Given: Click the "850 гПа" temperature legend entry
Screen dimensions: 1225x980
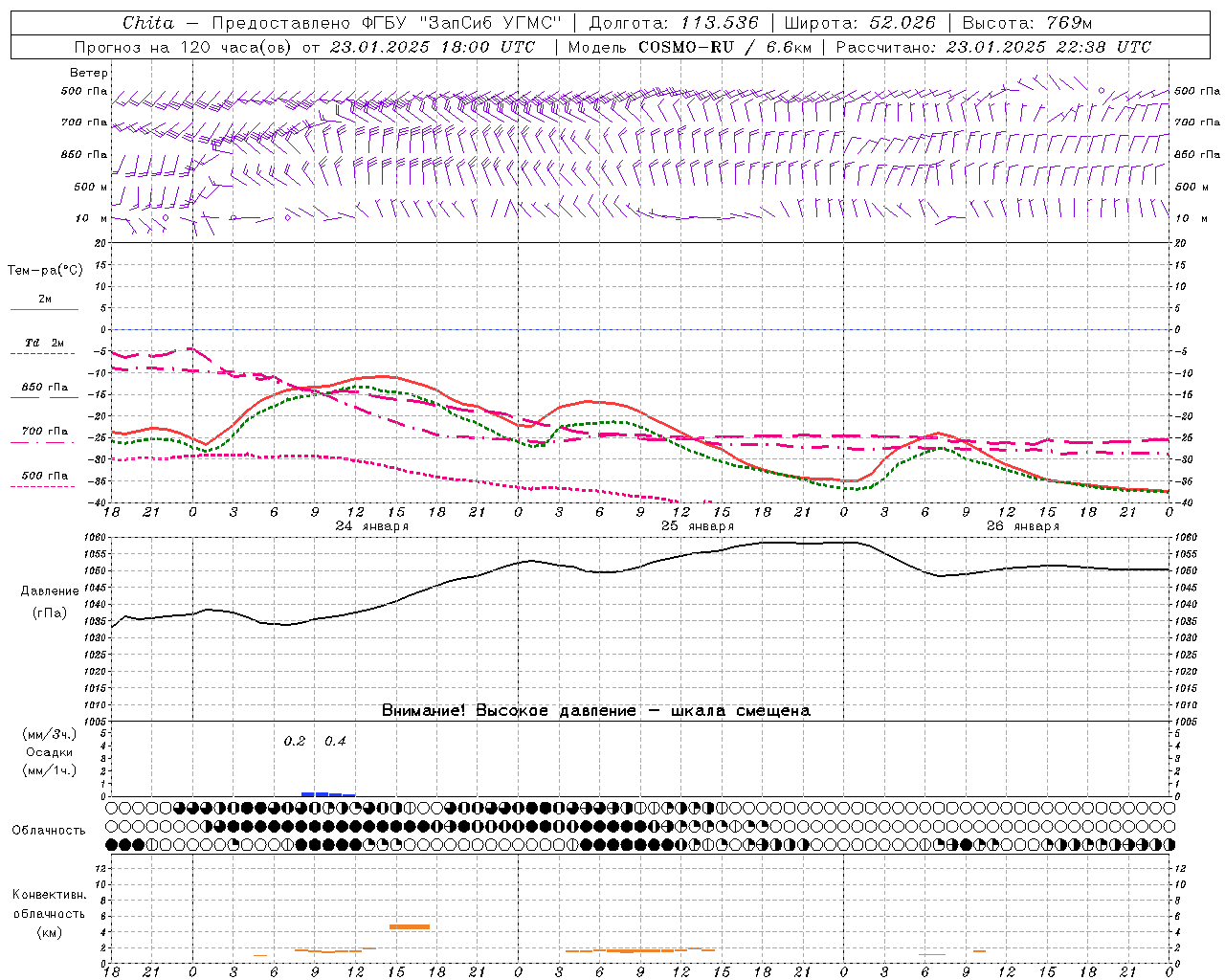Looking at the screenshot, I should point(45,388).
